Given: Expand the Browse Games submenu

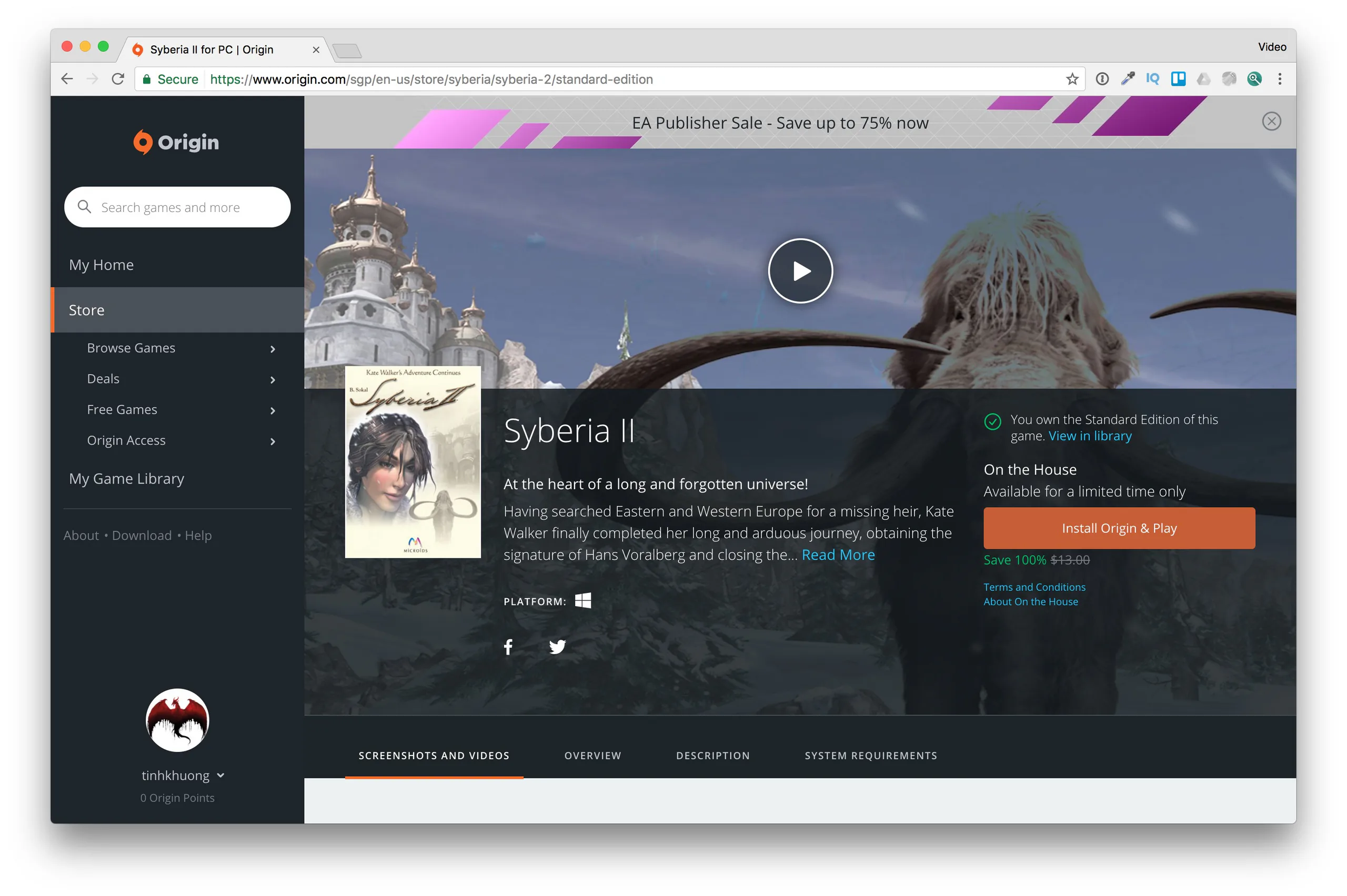Looking at the screenshot, I should coord(273,349).
